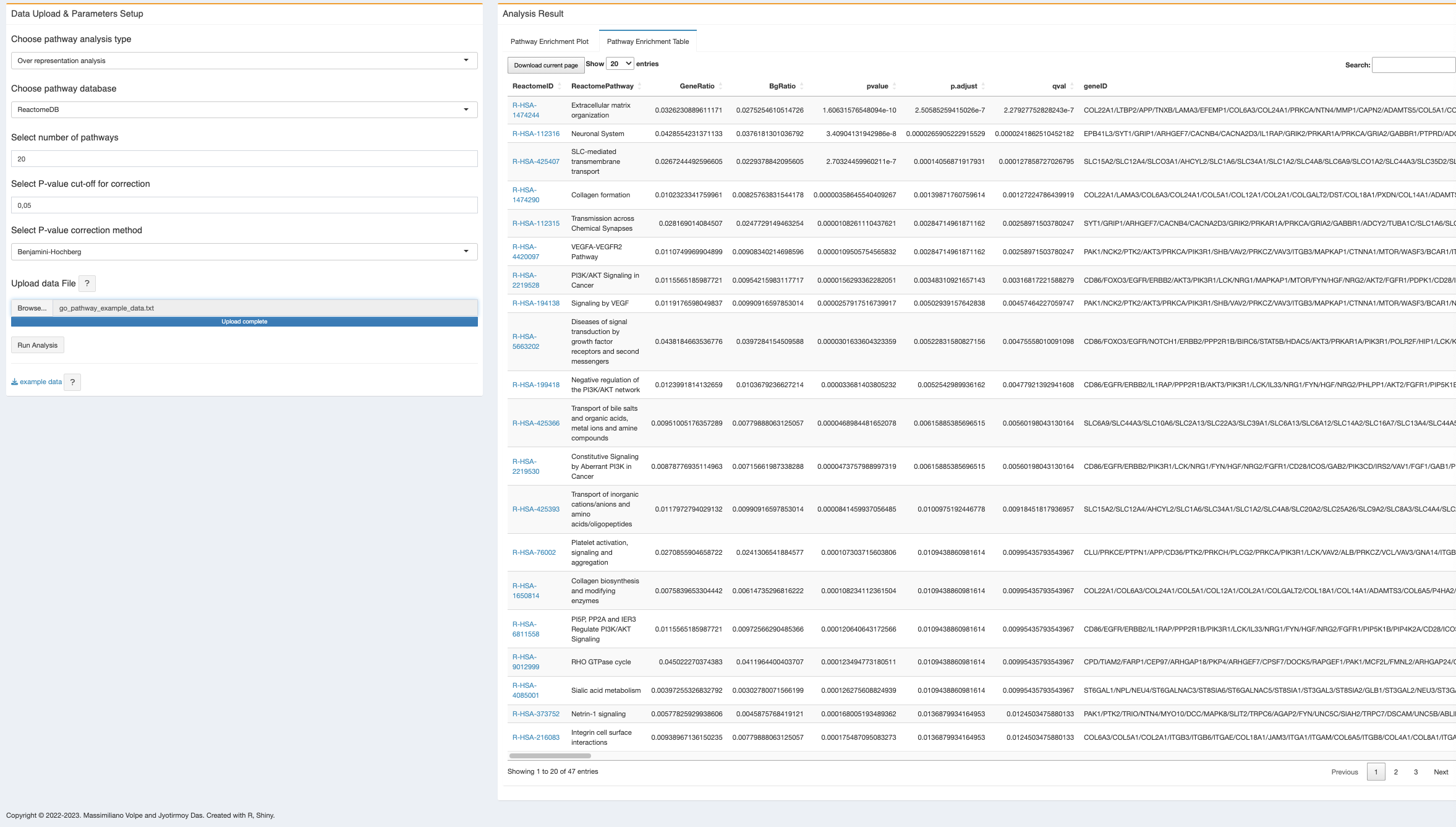Sort table by the BgRatio column arrows
The height and width of the screenshot is (827, 1456).
(x=801, y=86)
